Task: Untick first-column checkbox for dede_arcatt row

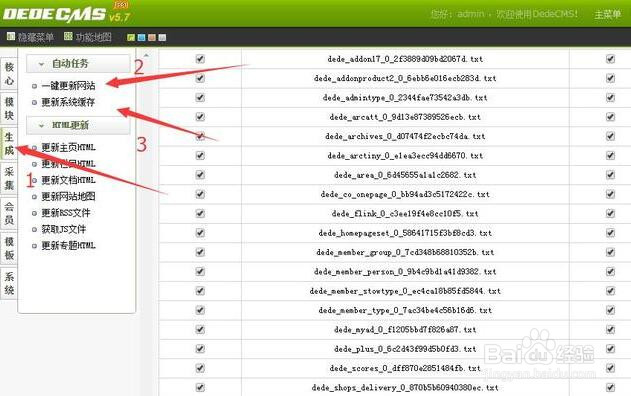Action: pyautogui.click(x=200, y=117)
